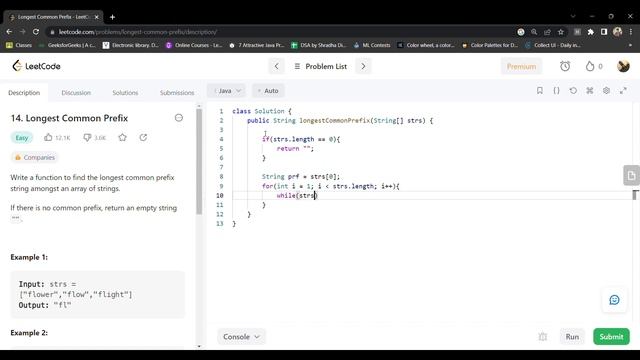
Task: Open the Problem List
Action: point(320,66)
